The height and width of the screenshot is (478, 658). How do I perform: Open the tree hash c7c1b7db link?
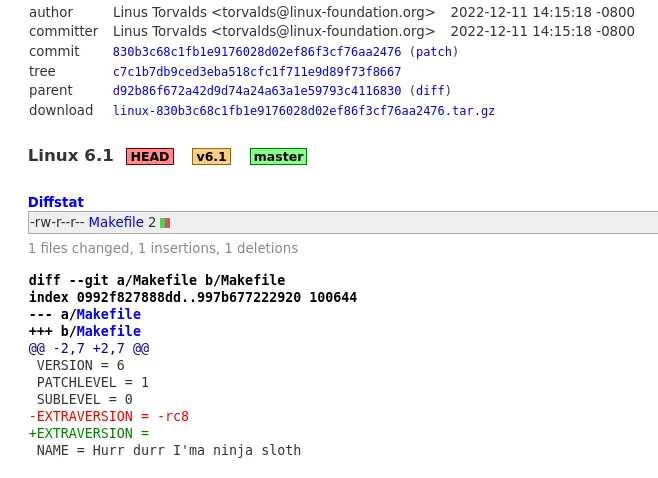pos(257,72)
